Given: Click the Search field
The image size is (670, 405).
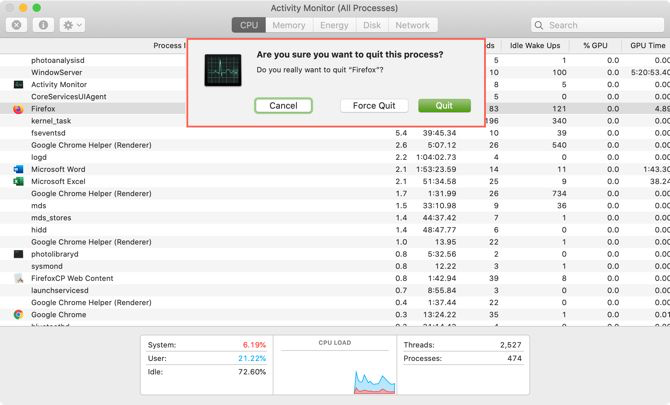Looking at the screenshot, I should tap(597, 25).
